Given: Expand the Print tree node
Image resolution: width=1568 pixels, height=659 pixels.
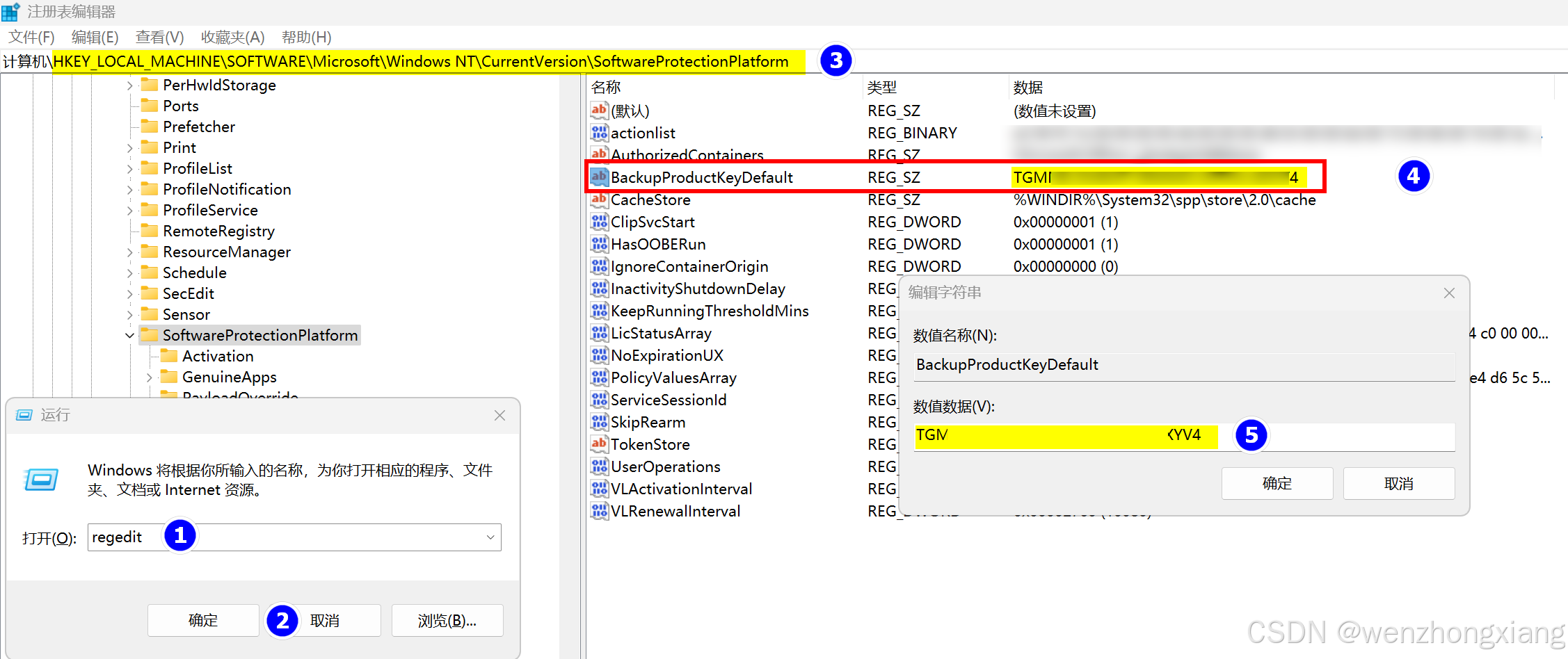Looking at the screenshot, I should tap(129, 148).
